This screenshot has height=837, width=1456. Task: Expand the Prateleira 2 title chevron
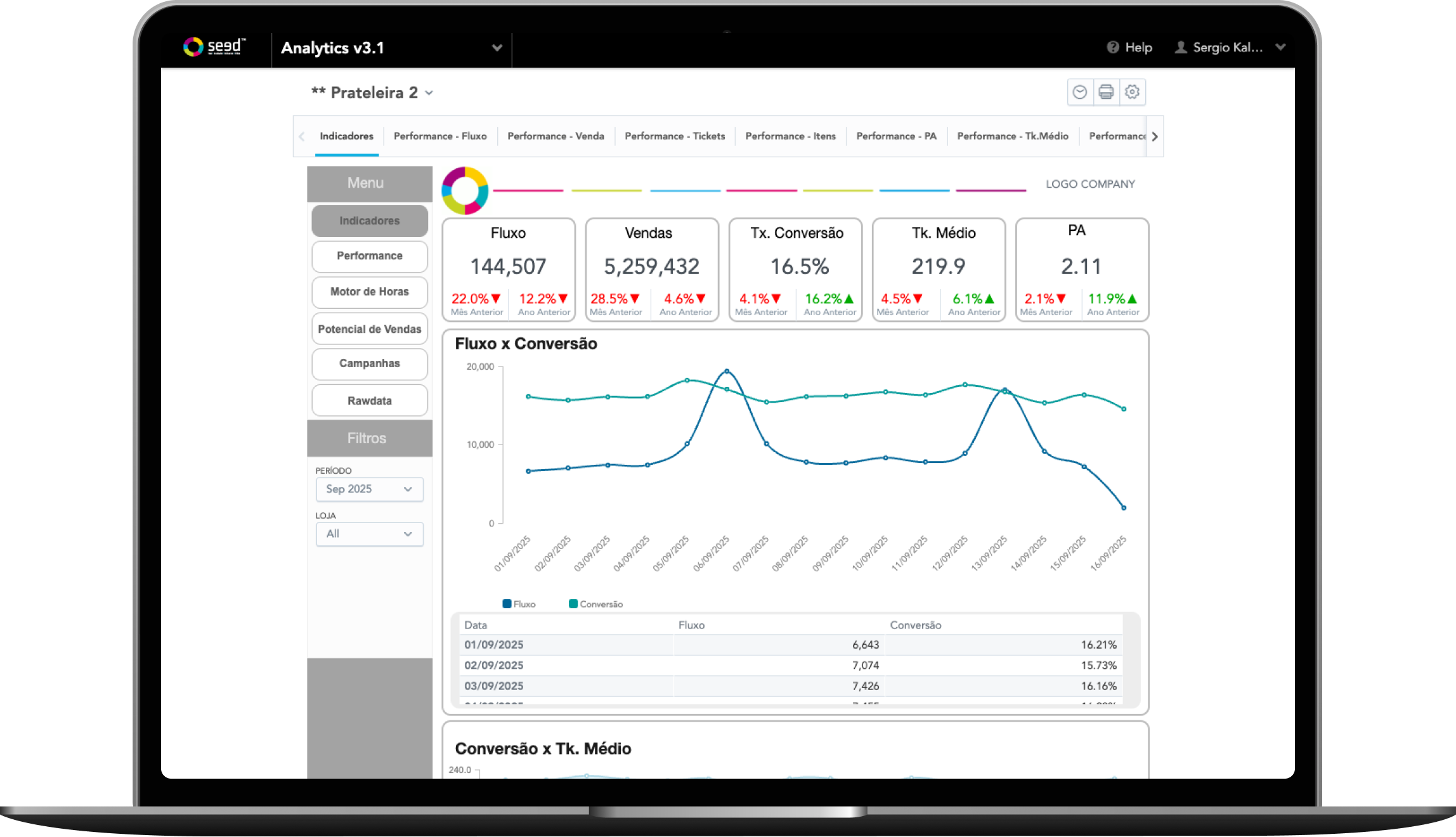[429, 93]
